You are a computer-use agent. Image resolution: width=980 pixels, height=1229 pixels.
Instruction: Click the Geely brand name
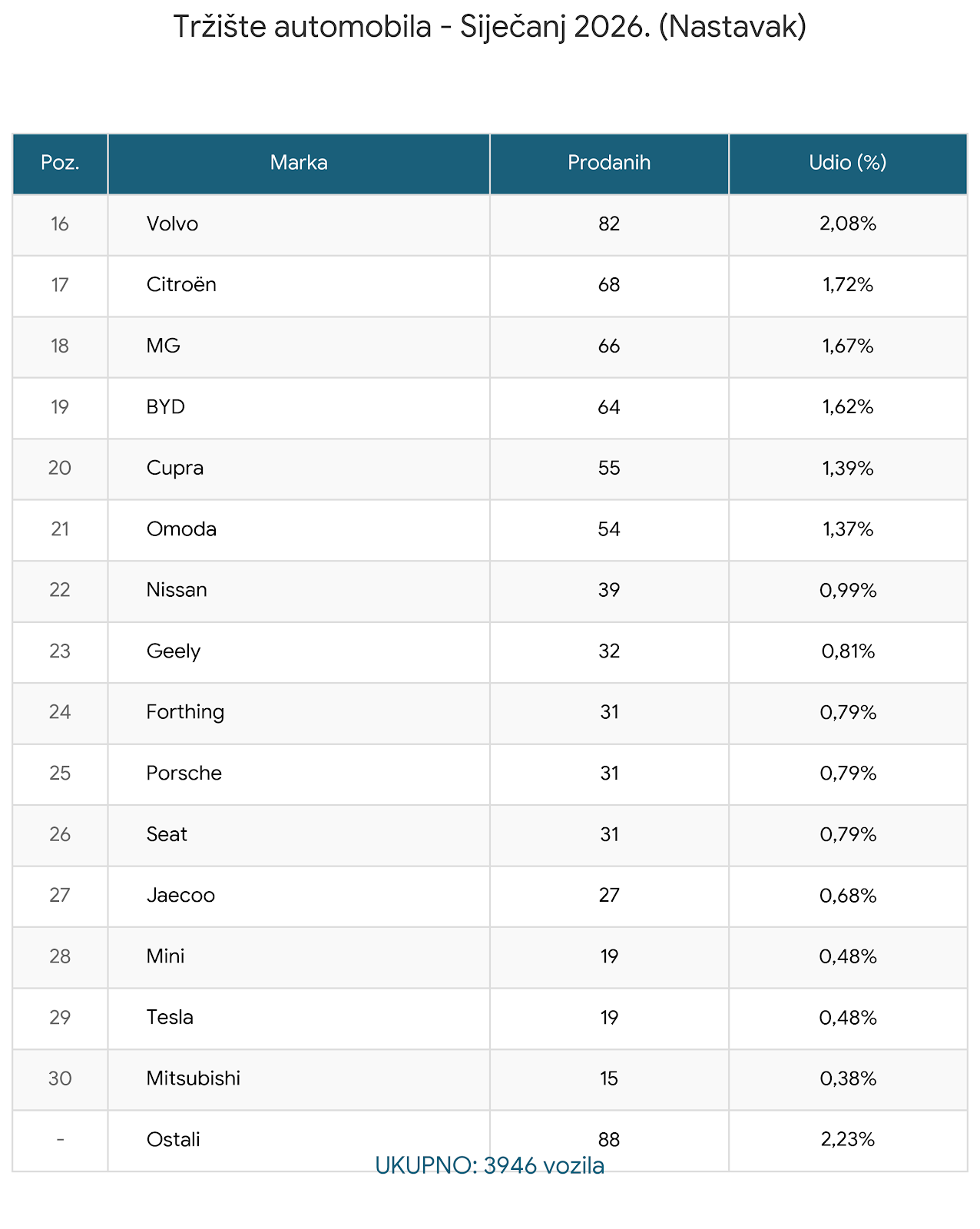(174, 651)
